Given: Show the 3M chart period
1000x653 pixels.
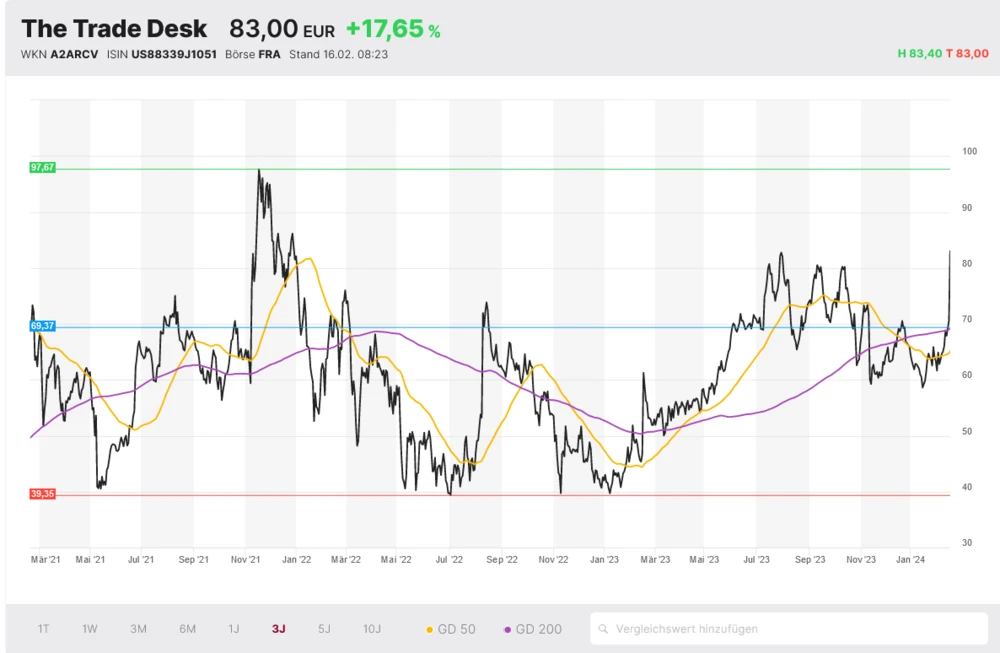Looking at the screenshot, I should pos(138,629).
